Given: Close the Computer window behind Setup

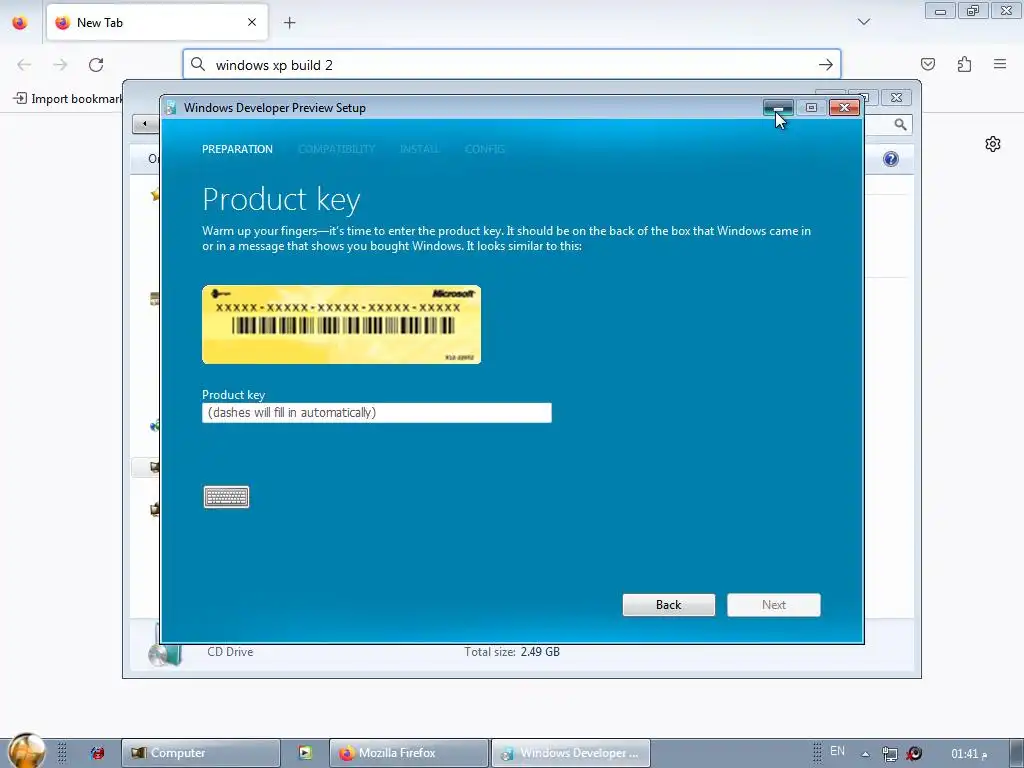Looking at the screenshot, I should 897,97.
